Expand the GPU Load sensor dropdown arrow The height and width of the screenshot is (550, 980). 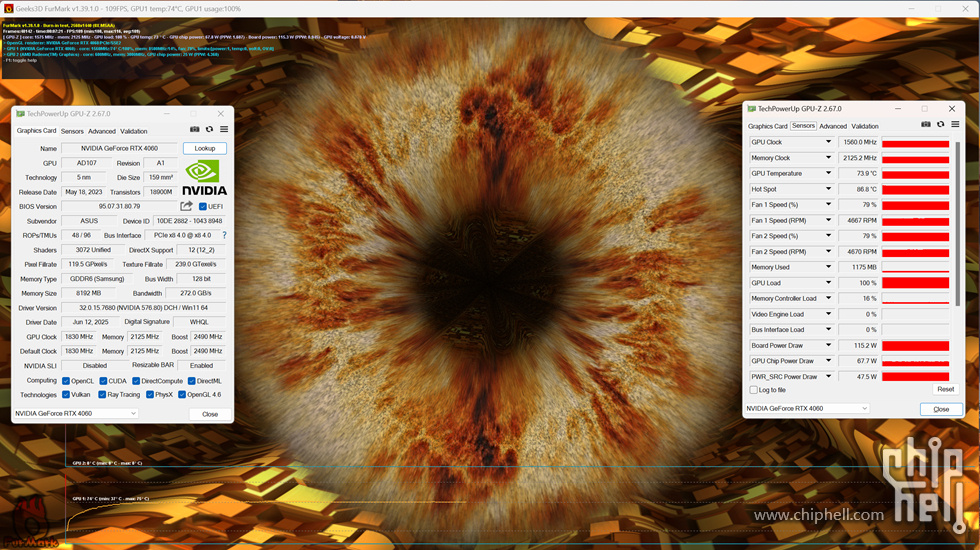(x=828, y=282)
